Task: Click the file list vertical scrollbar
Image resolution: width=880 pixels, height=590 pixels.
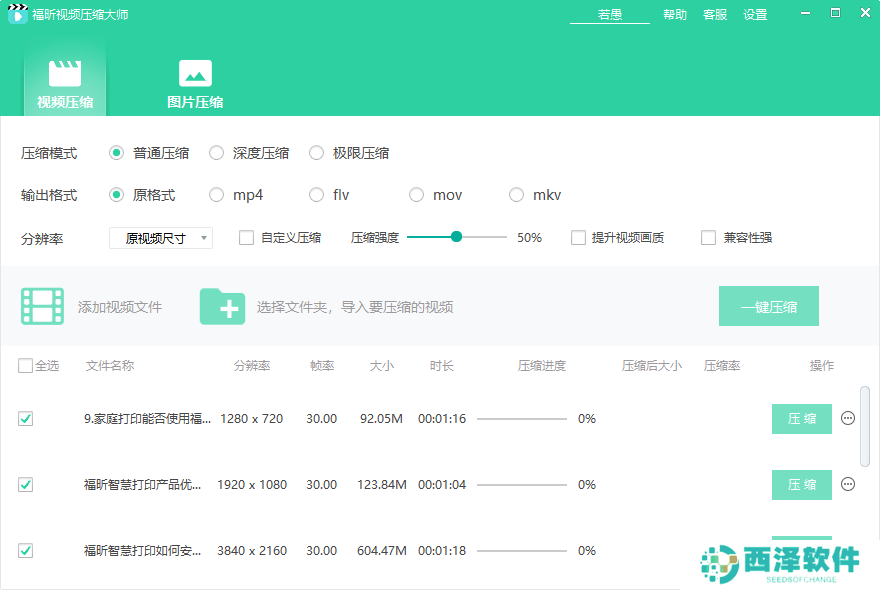Action: [x=865, y=426]
